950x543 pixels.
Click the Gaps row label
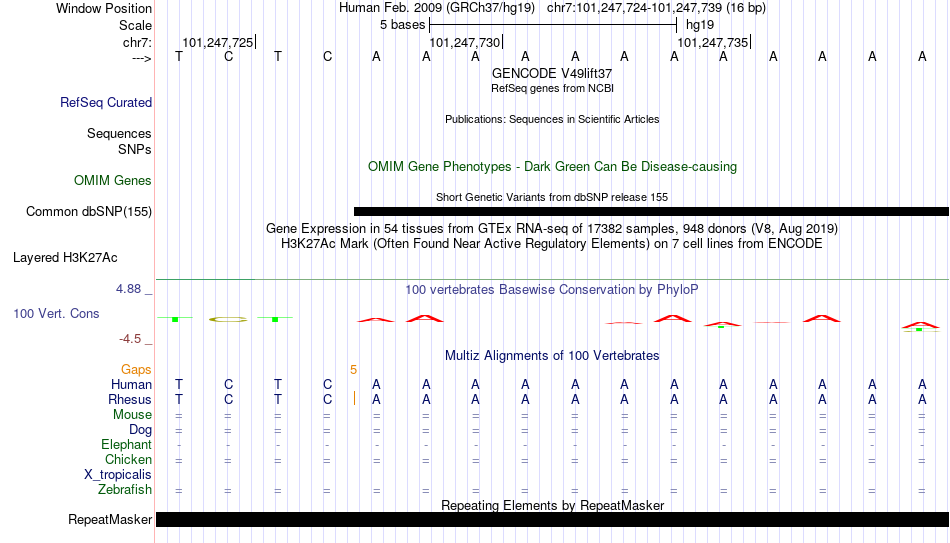pos(136,370)
